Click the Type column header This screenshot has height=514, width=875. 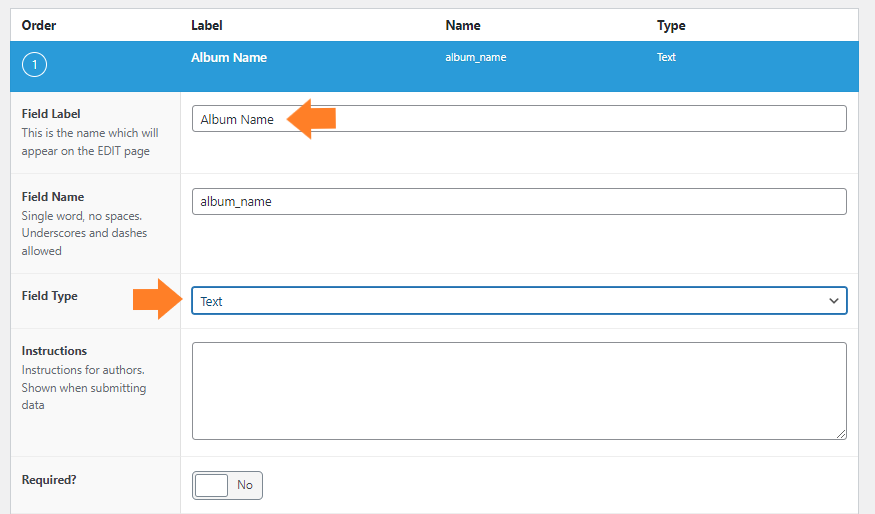click(671, 26)
